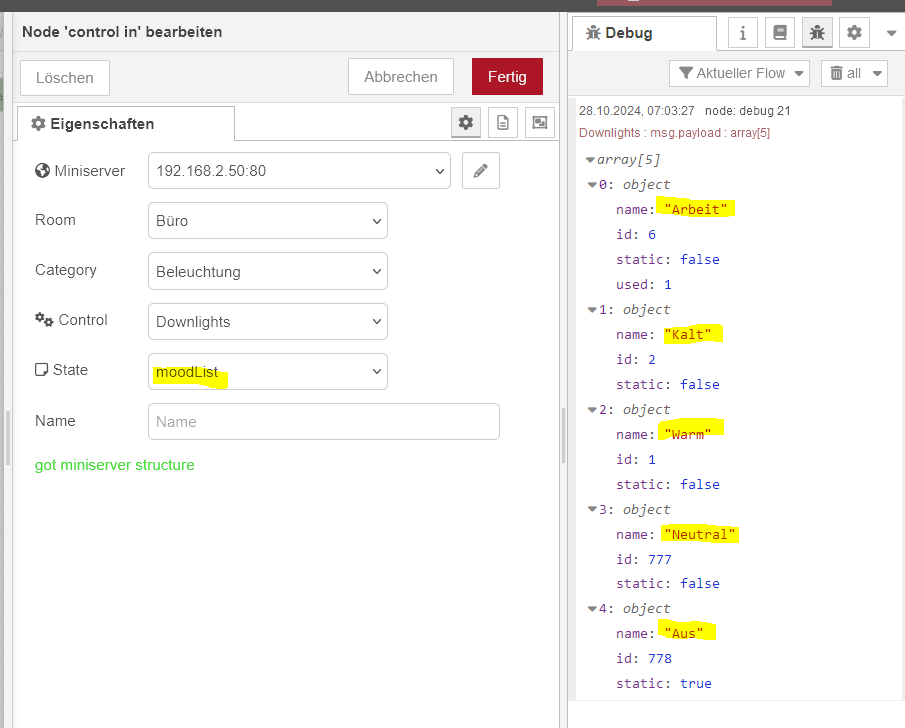Click the Fertig button
The height and width of the screenshot is (728, 905).
(x=506, y=77)
